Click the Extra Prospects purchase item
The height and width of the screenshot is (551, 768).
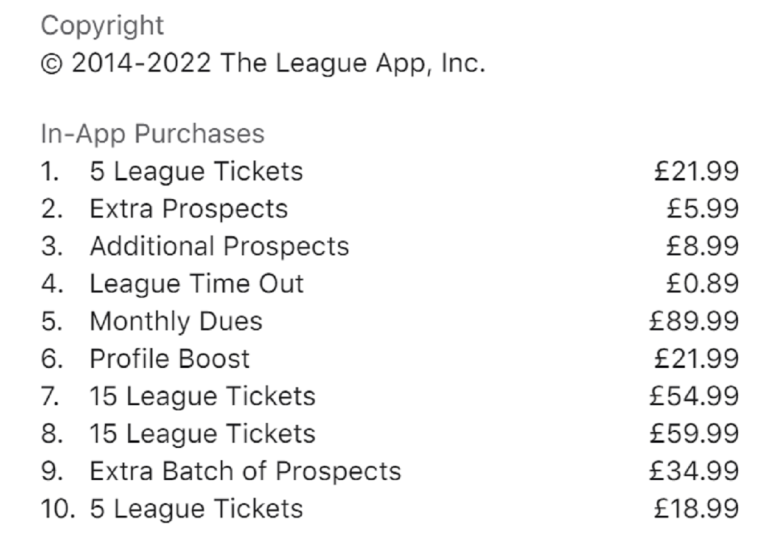(188, 209)
